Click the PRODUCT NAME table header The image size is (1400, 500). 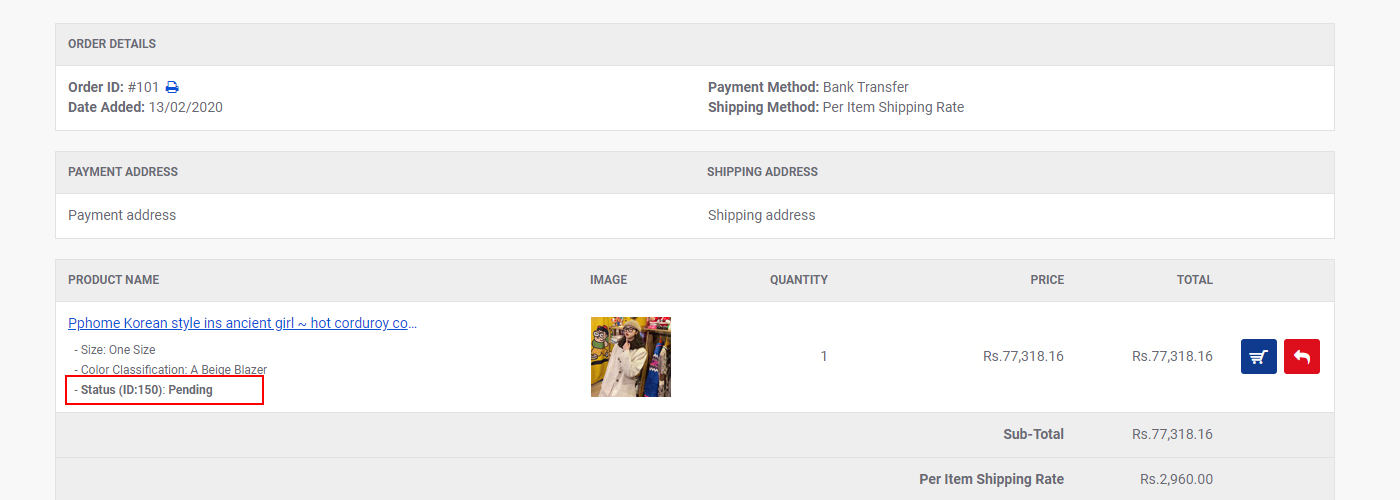114,280
